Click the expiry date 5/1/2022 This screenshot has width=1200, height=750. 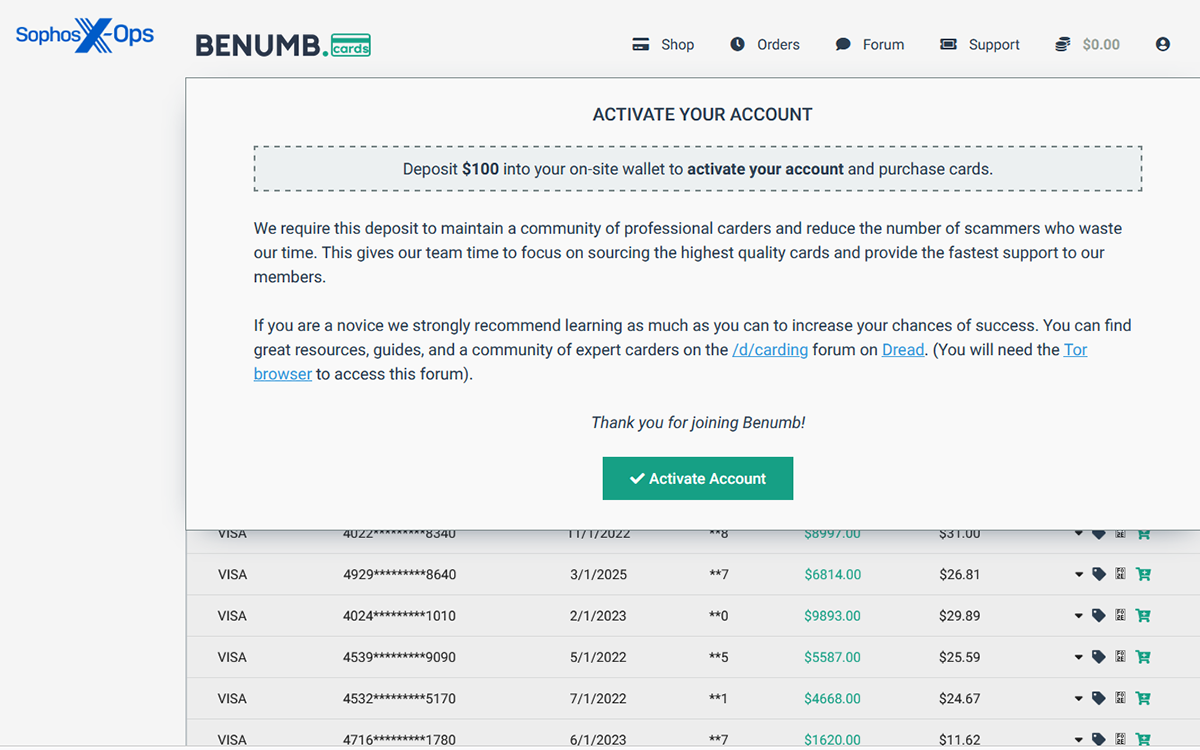(x=598, y=657)
